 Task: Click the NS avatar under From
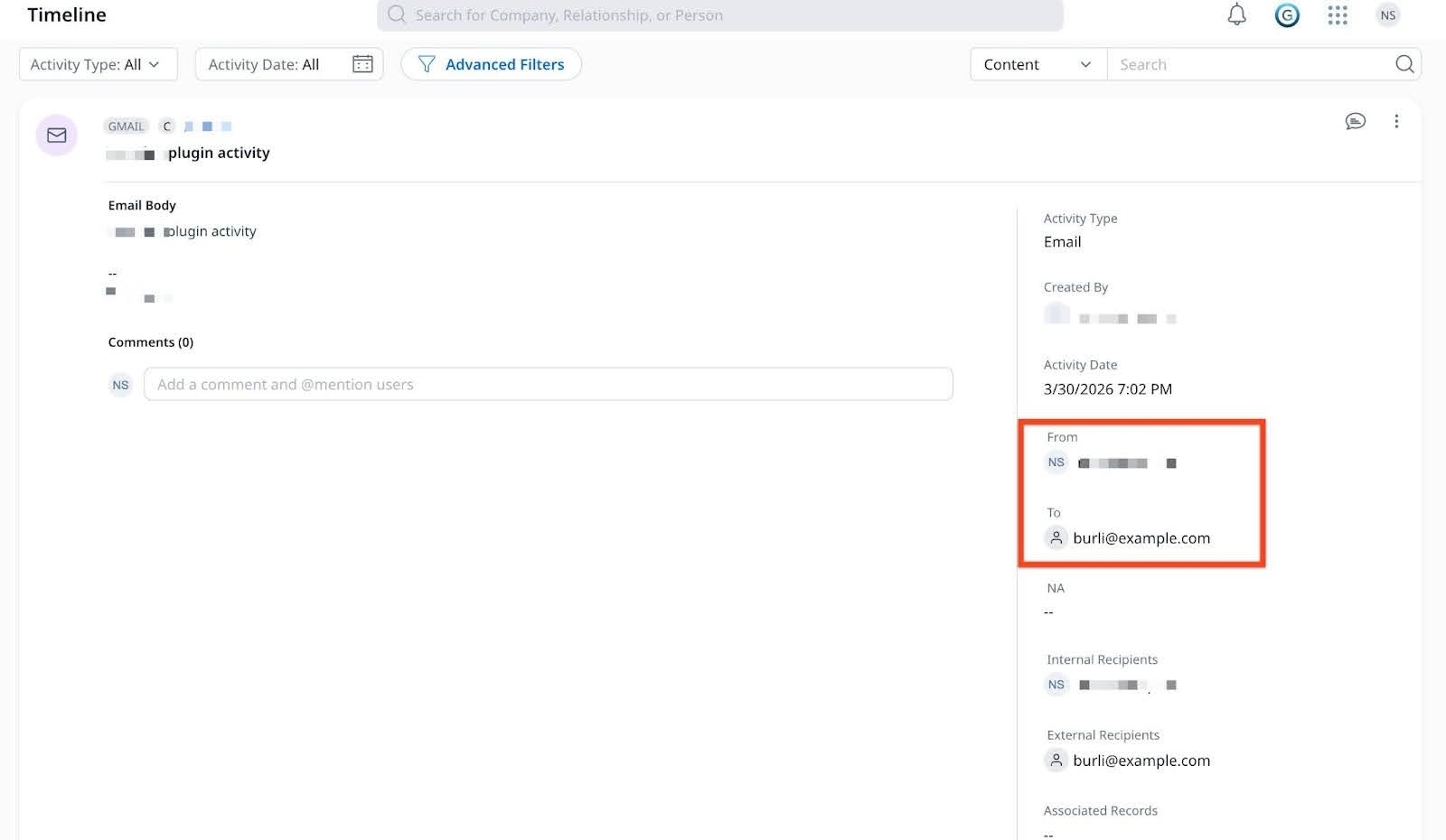(x=1056, y=462)
